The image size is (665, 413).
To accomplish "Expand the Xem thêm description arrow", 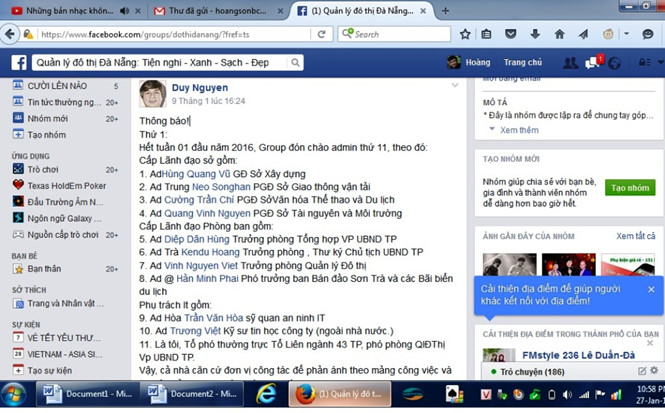I will (492, 129).
